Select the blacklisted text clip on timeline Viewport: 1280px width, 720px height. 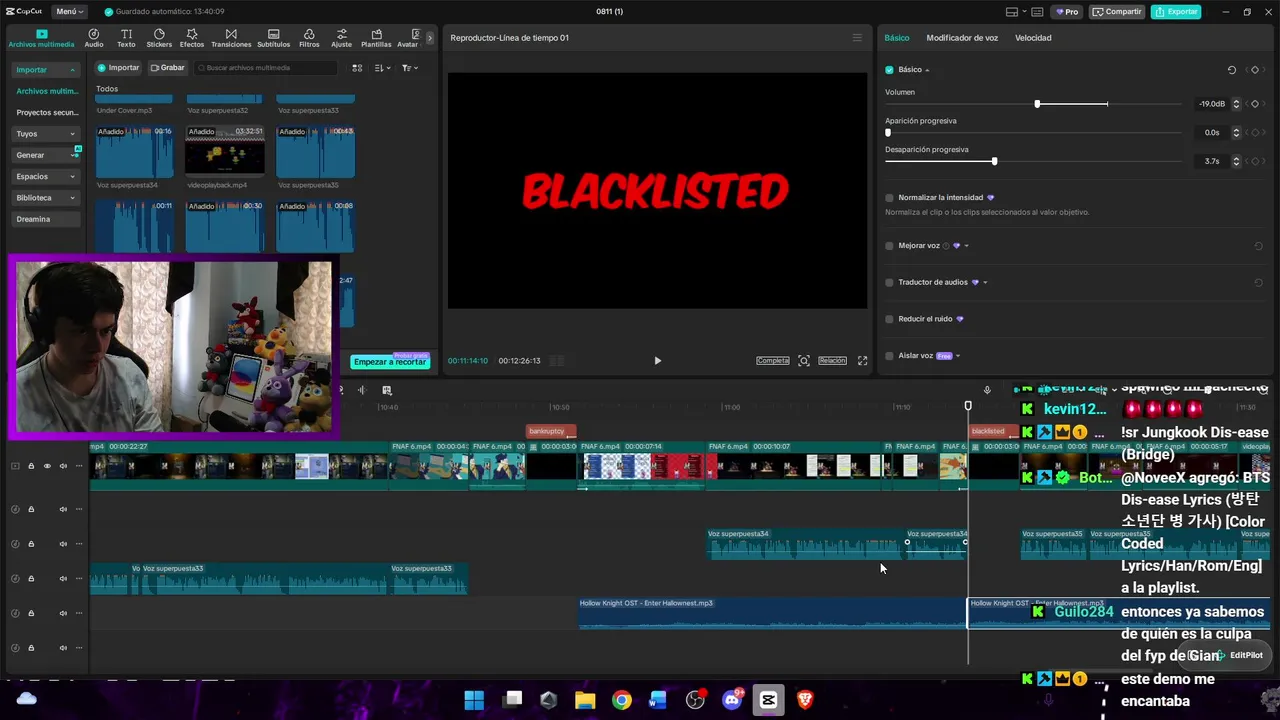992,431
